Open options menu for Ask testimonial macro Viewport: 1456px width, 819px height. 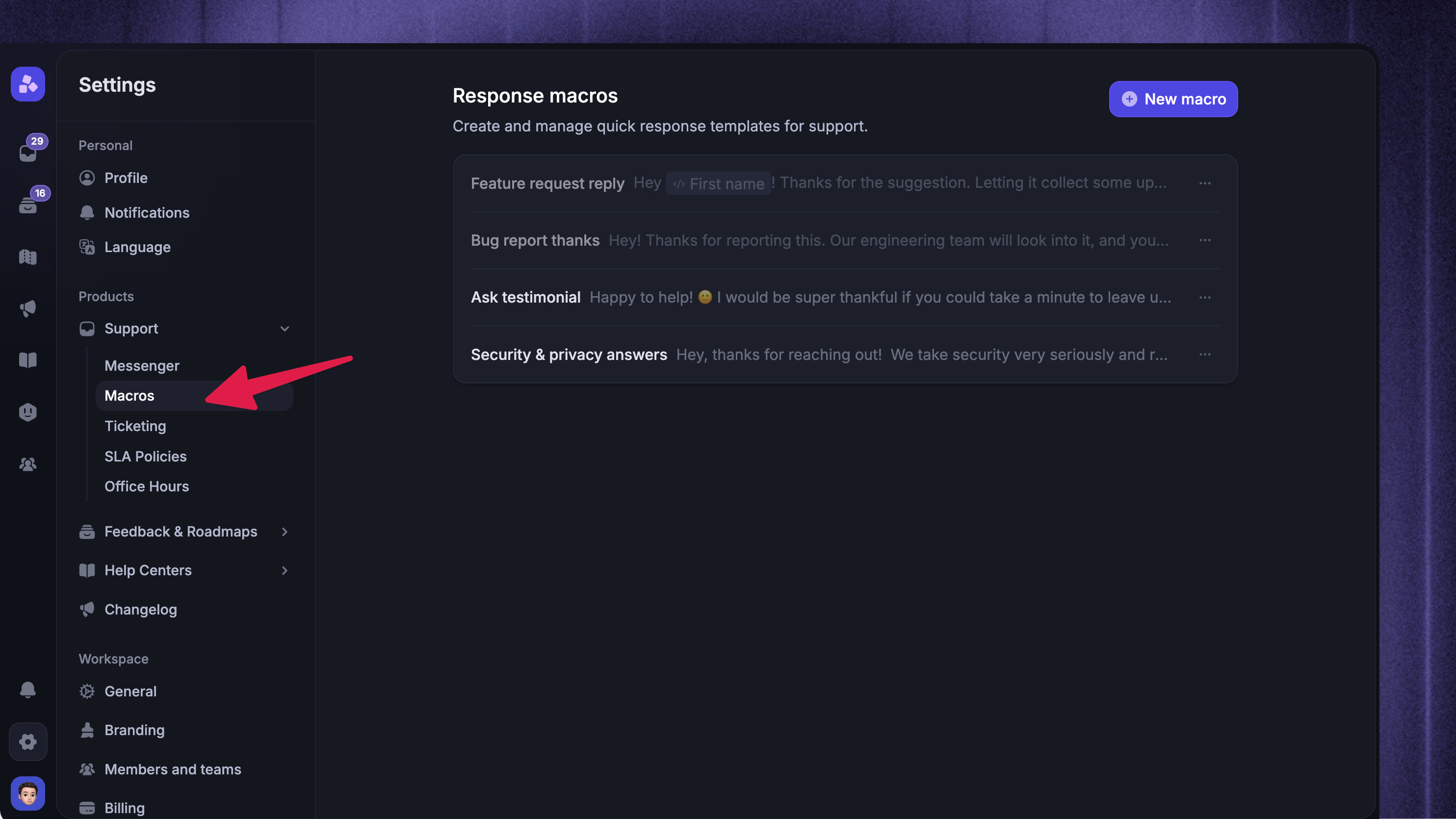tap(1205, 297)
